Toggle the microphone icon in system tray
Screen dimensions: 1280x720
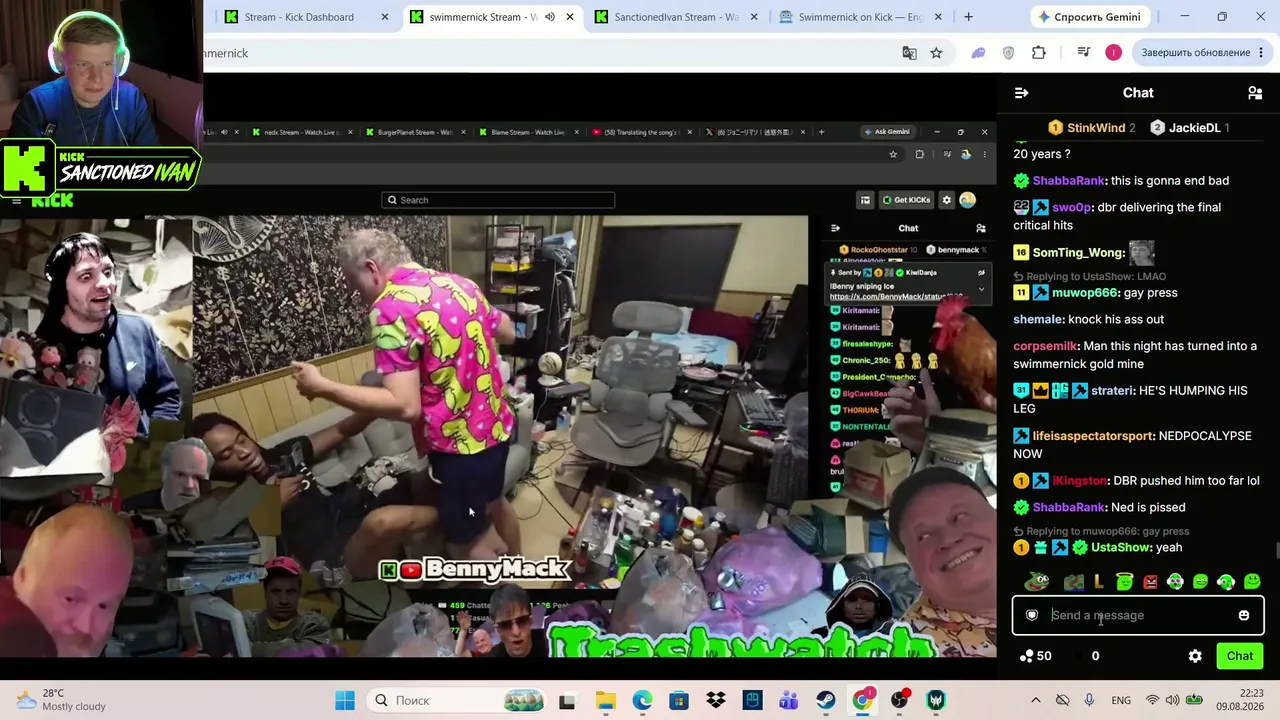pyautogui.click(x=1089, y=700)
